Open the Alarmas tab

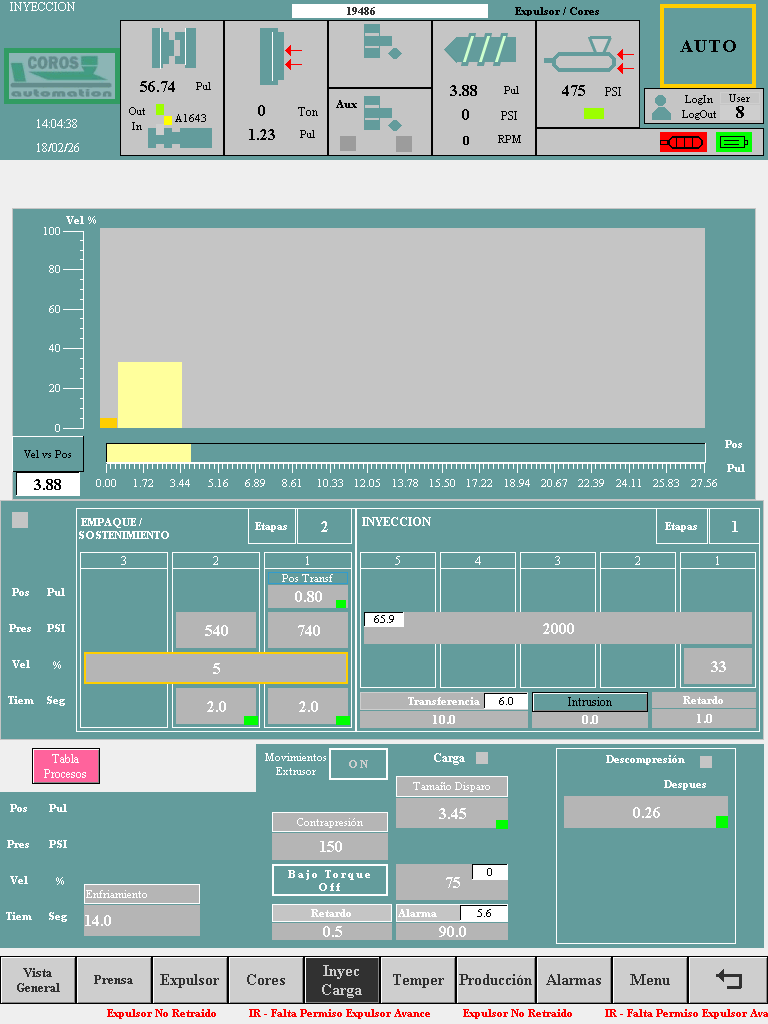[573, 980]
